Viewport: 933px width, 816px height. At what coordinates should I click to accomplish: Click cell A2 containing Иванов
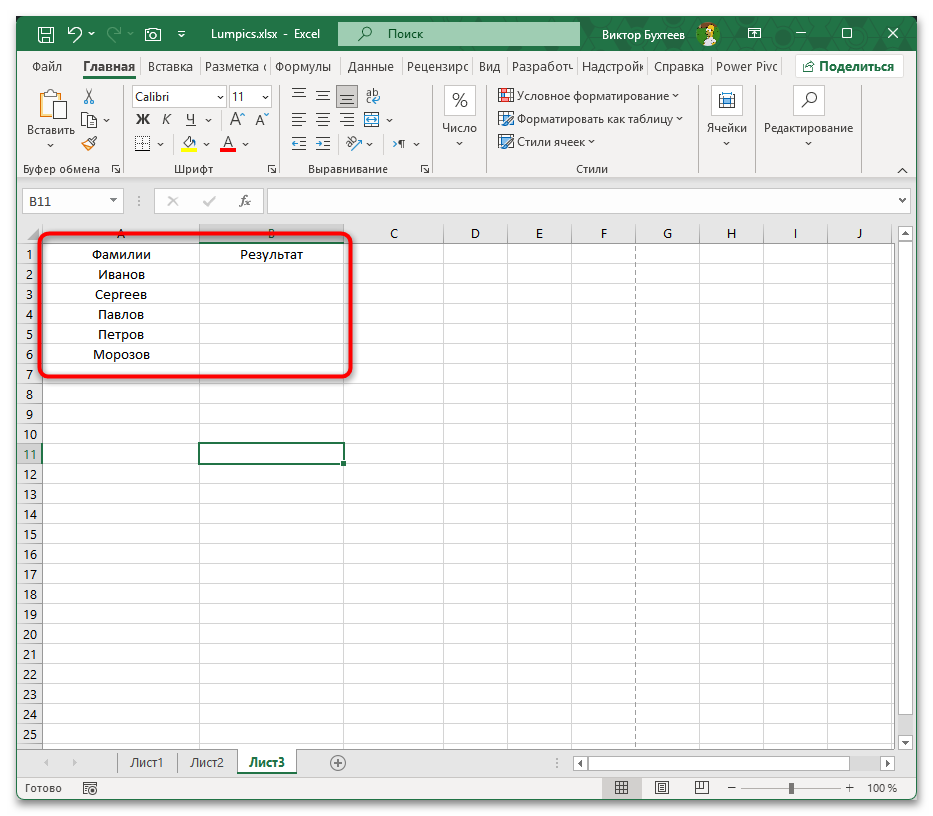[121, 274]
